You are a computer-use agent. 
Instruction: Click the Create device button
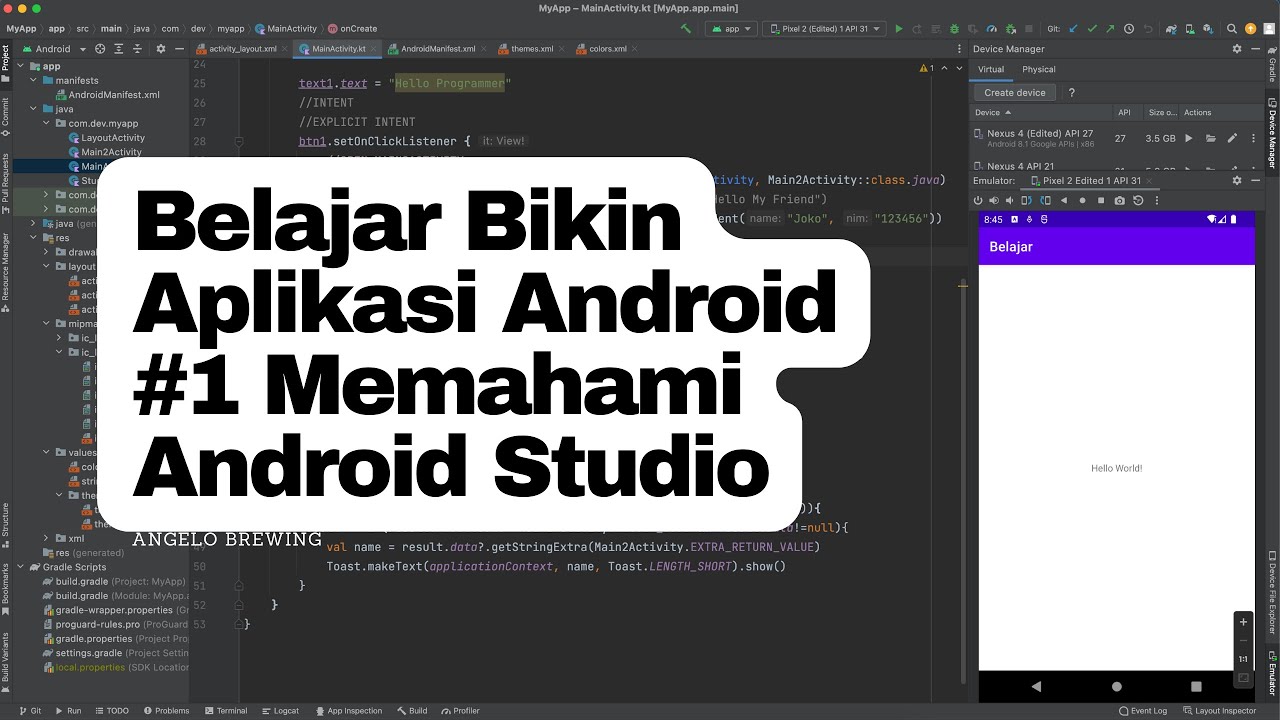coord(1015,92)
